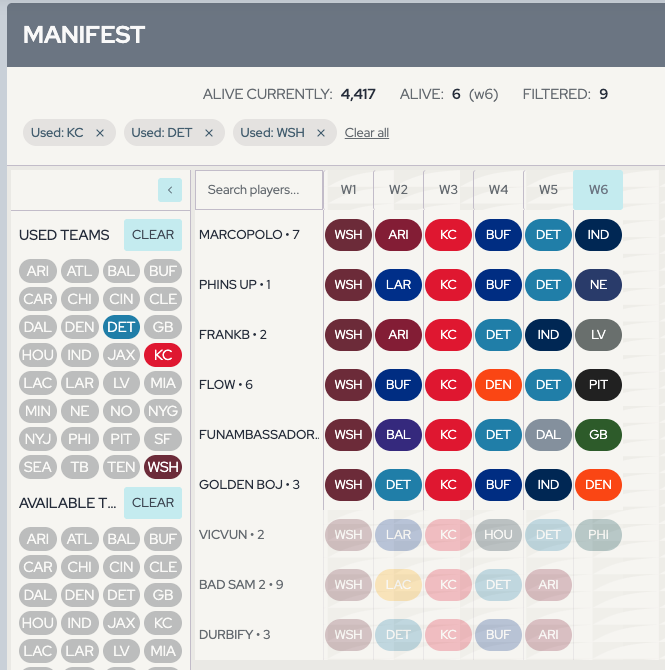Open the BAD SAM 2 • 9 player row
665x670 pixels.
[241, 585]
